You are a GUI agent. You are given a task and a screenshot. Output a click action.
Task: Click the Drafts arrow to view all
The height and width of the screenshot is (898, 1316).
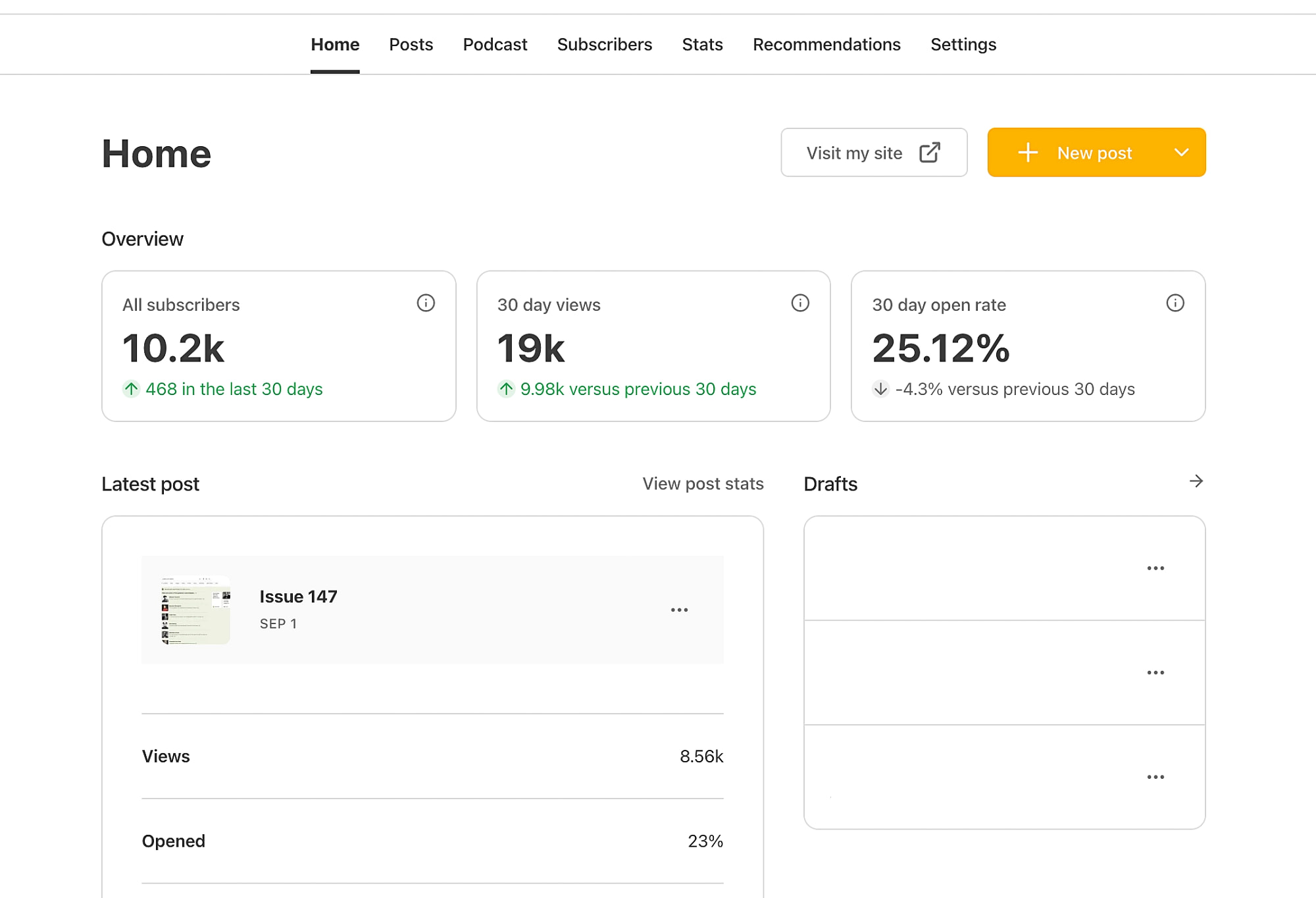pyautogui.click(x=1196, y=482)
